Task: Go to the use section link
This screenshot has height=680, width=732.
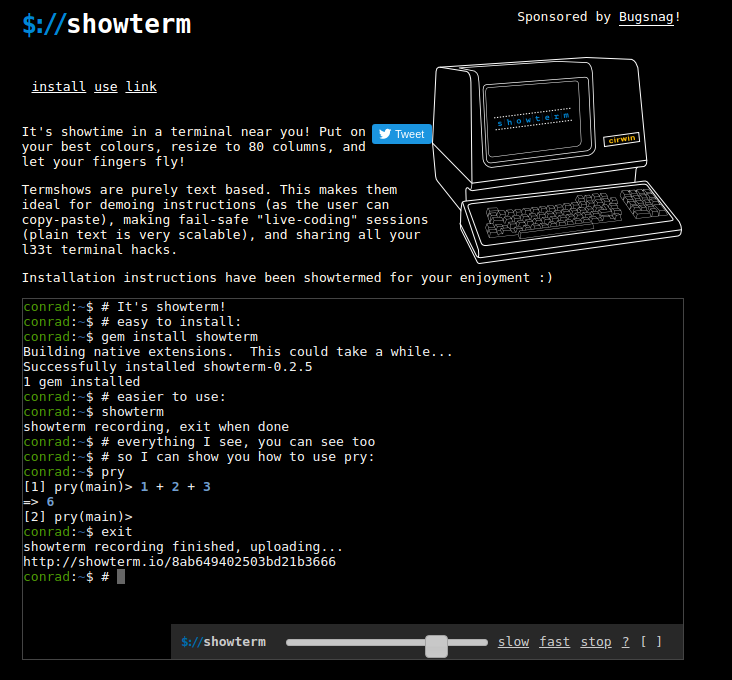Action: coord(106,87)
